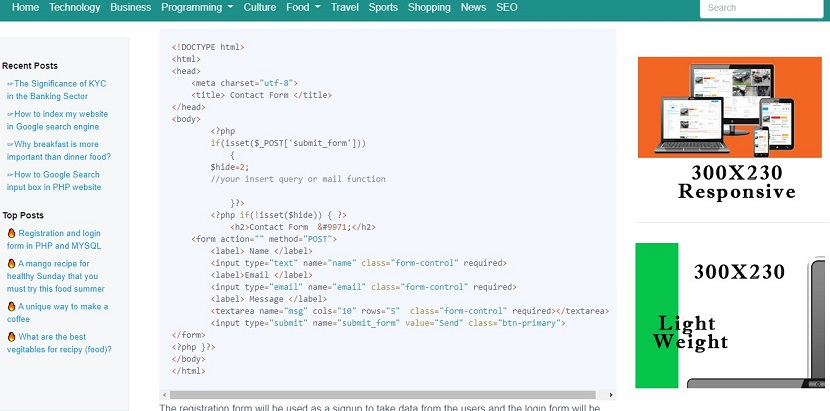The height and width of the screenshot is (411, 830).
Task: Open the green 300X230 Light Weight ad
Action: click(x=730, y=315)
